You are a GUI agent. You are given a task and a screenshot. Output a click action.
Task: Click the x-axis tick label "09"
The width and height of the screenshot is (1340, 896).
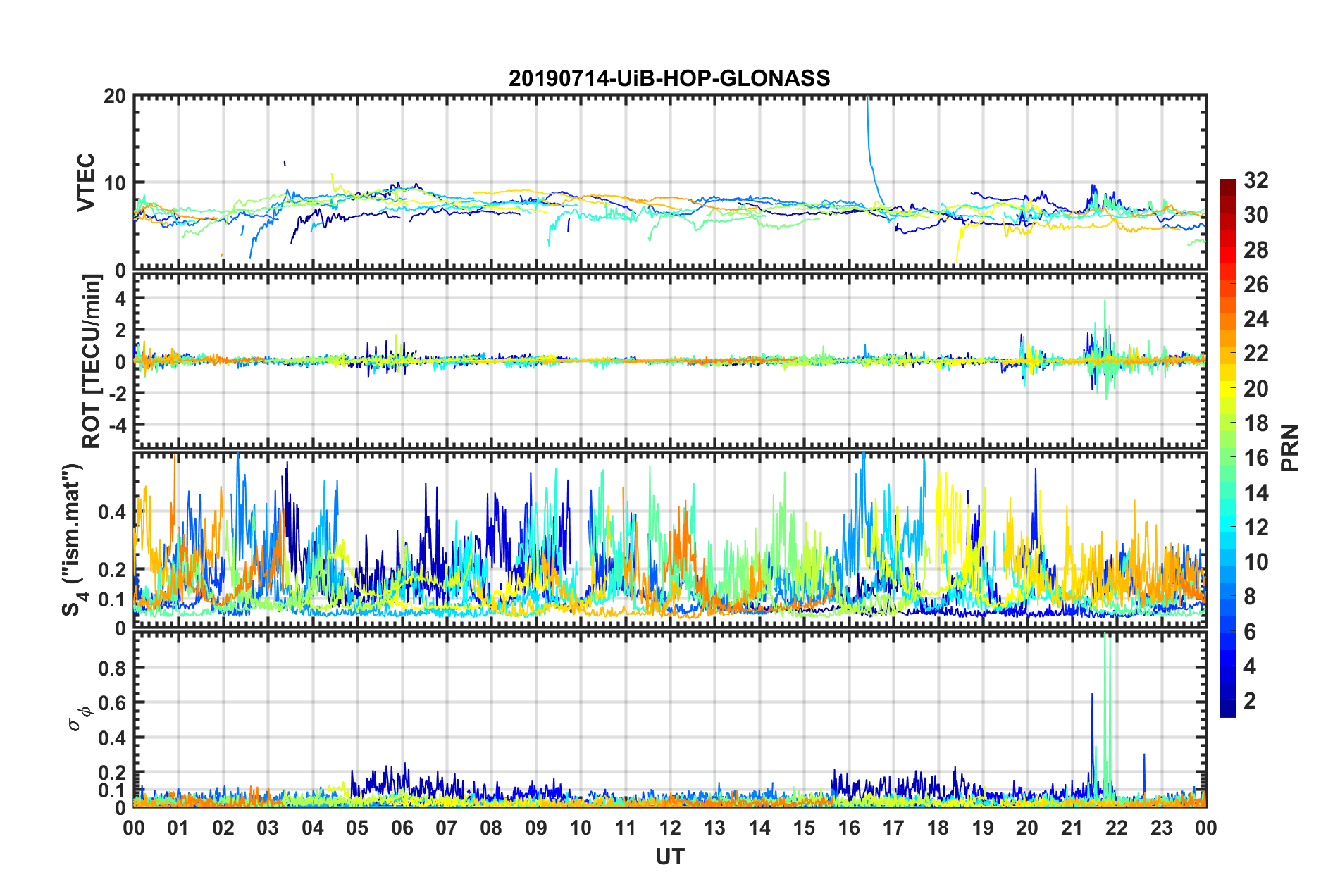click(x=536, y=828)
